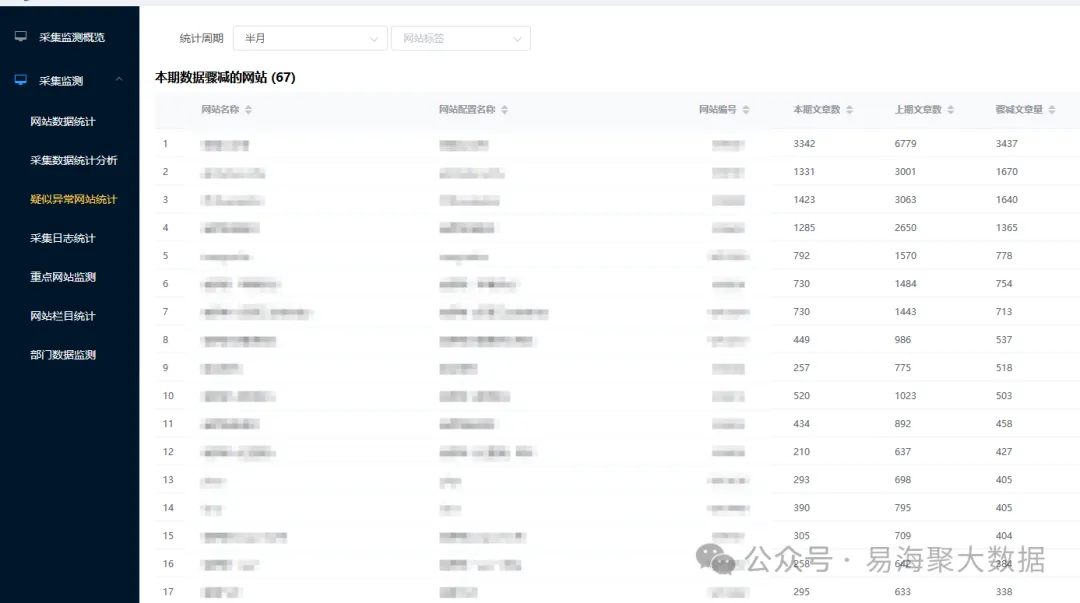Open 采集数据统计分析 menu item
The height and width of the screenshot is (603, 1080).
point(74,160)
